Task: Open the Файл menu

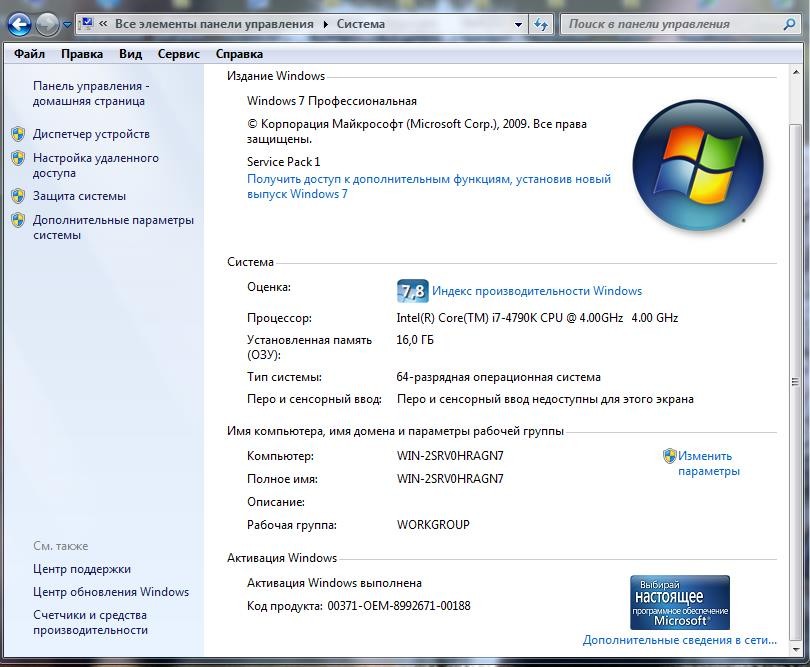Action: 29,54
